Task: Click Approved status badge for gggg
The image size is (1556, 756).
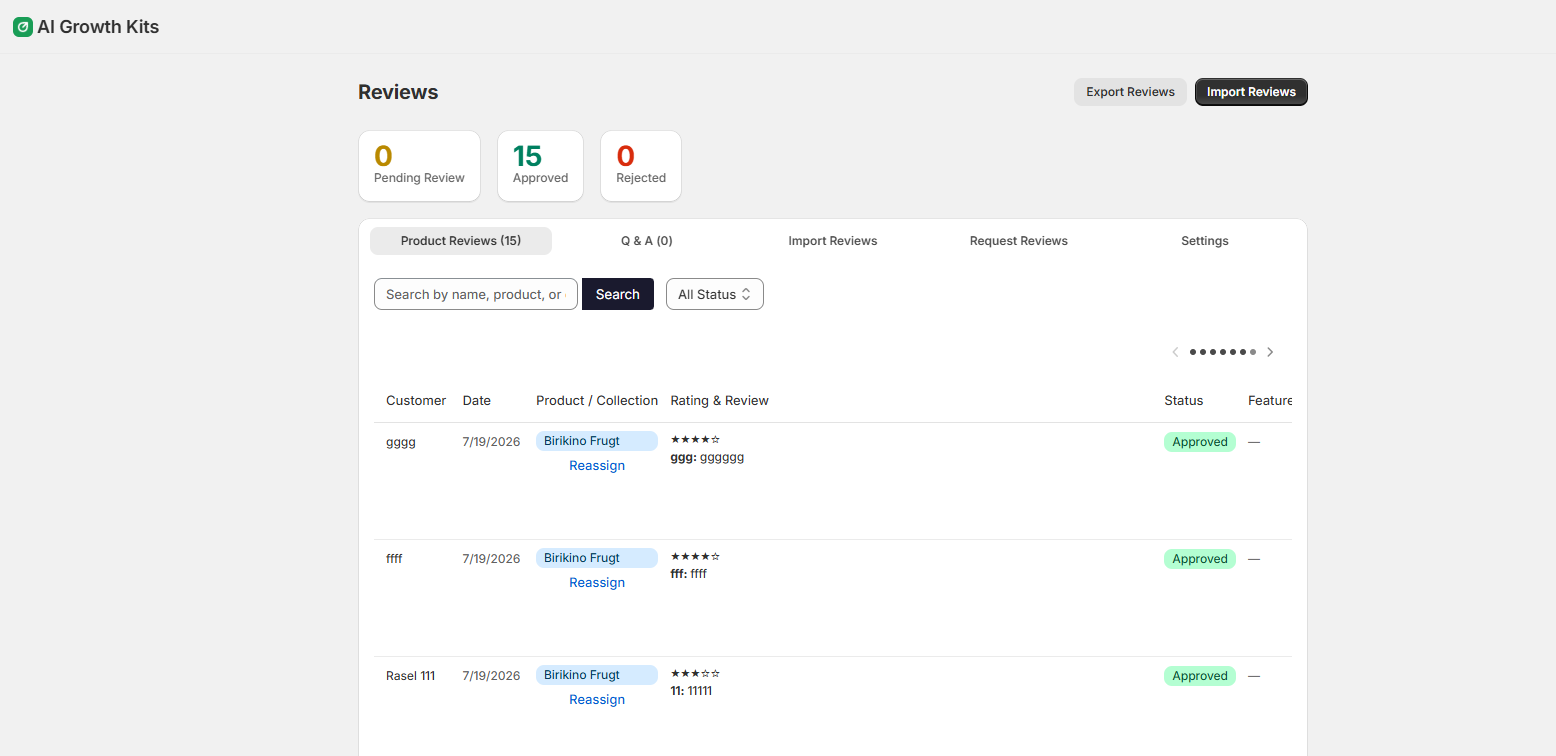Action: coord(1200,442)
